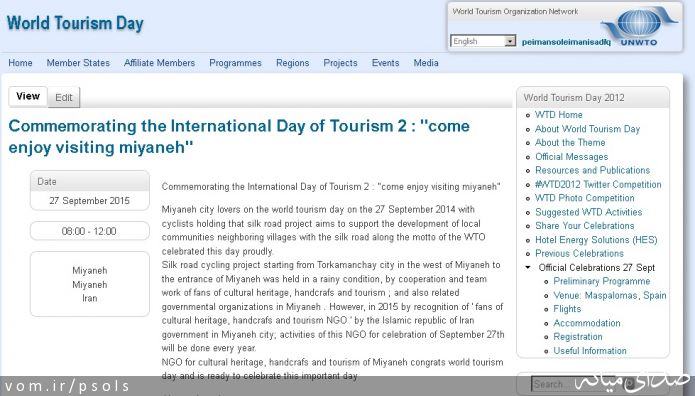Viewport: 695px width, 396px height.
Task: Open Suggested WTD Activities link
Action: click(589, 212)
